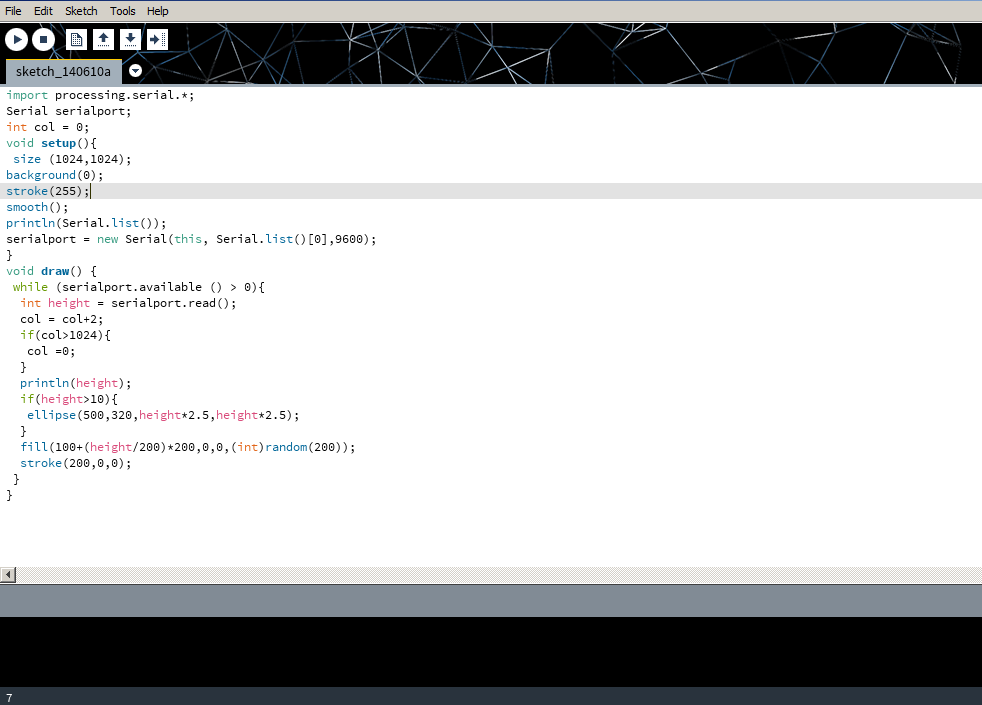
Task: Click the 'ellipse(500,320' line
Action: 163,415
